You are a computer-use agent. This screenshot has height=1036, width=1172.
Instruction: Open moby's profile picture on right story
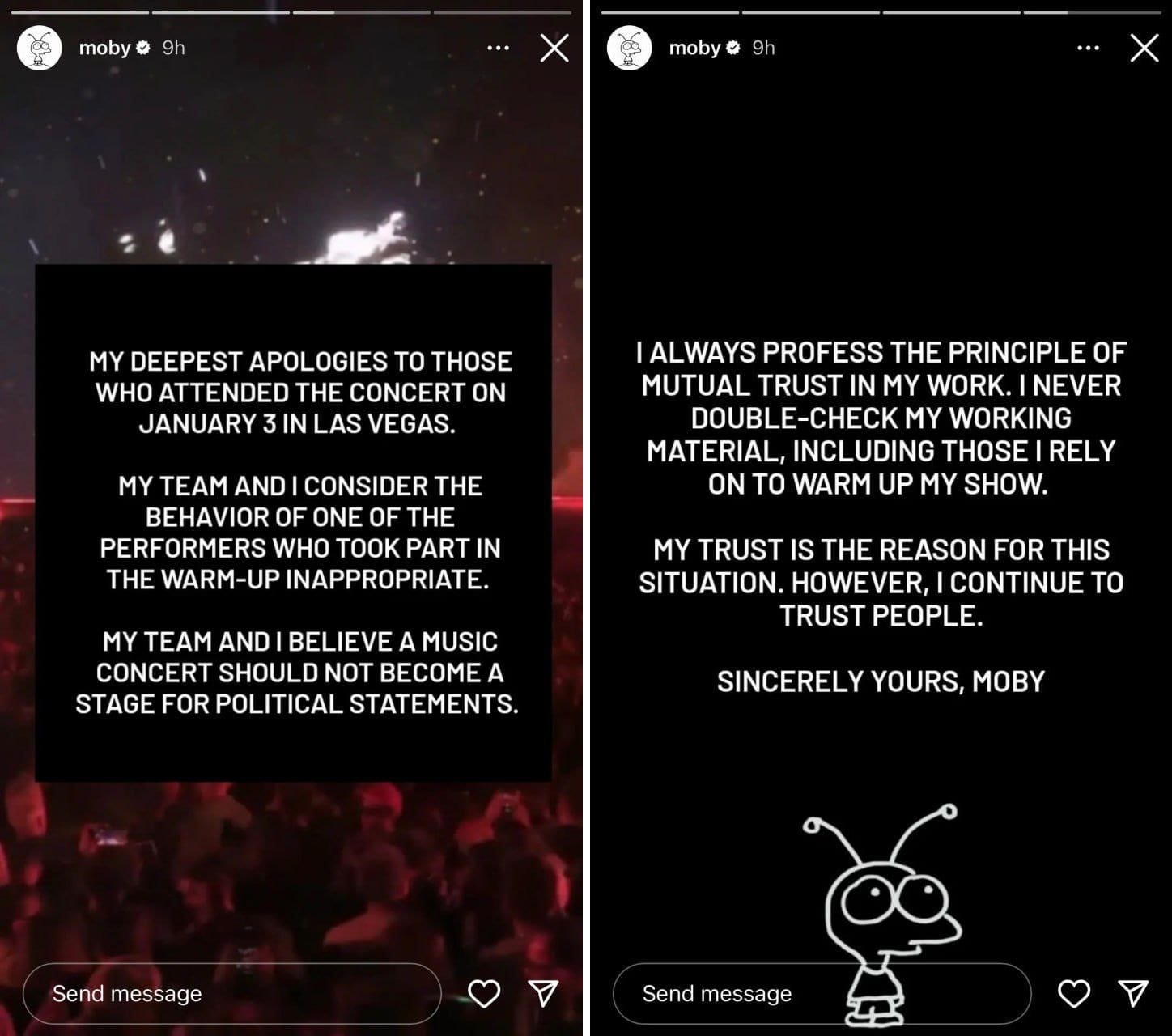(630, 48)
